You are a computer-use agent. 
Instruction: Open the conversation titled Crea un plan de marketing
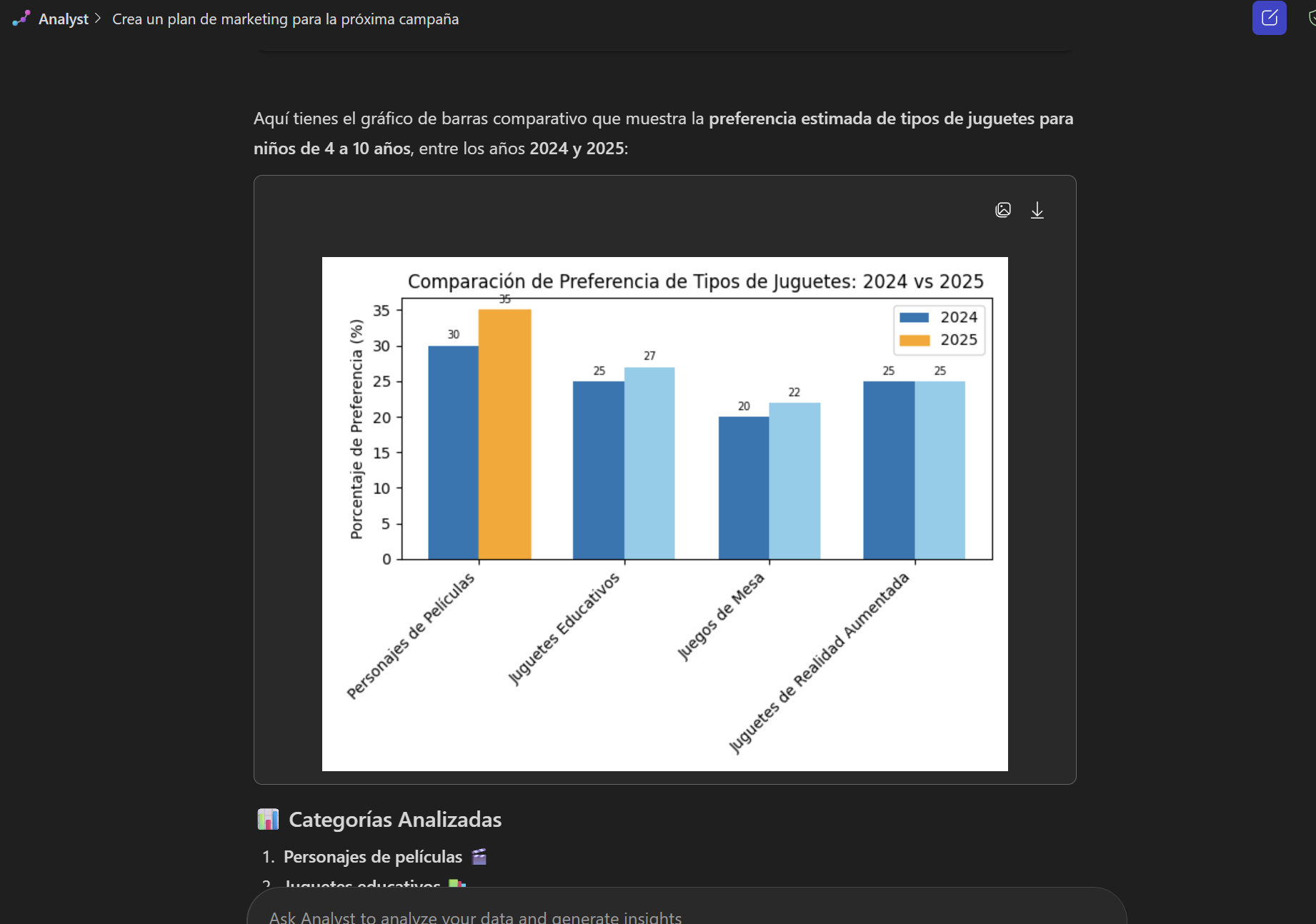pos(285,19)
